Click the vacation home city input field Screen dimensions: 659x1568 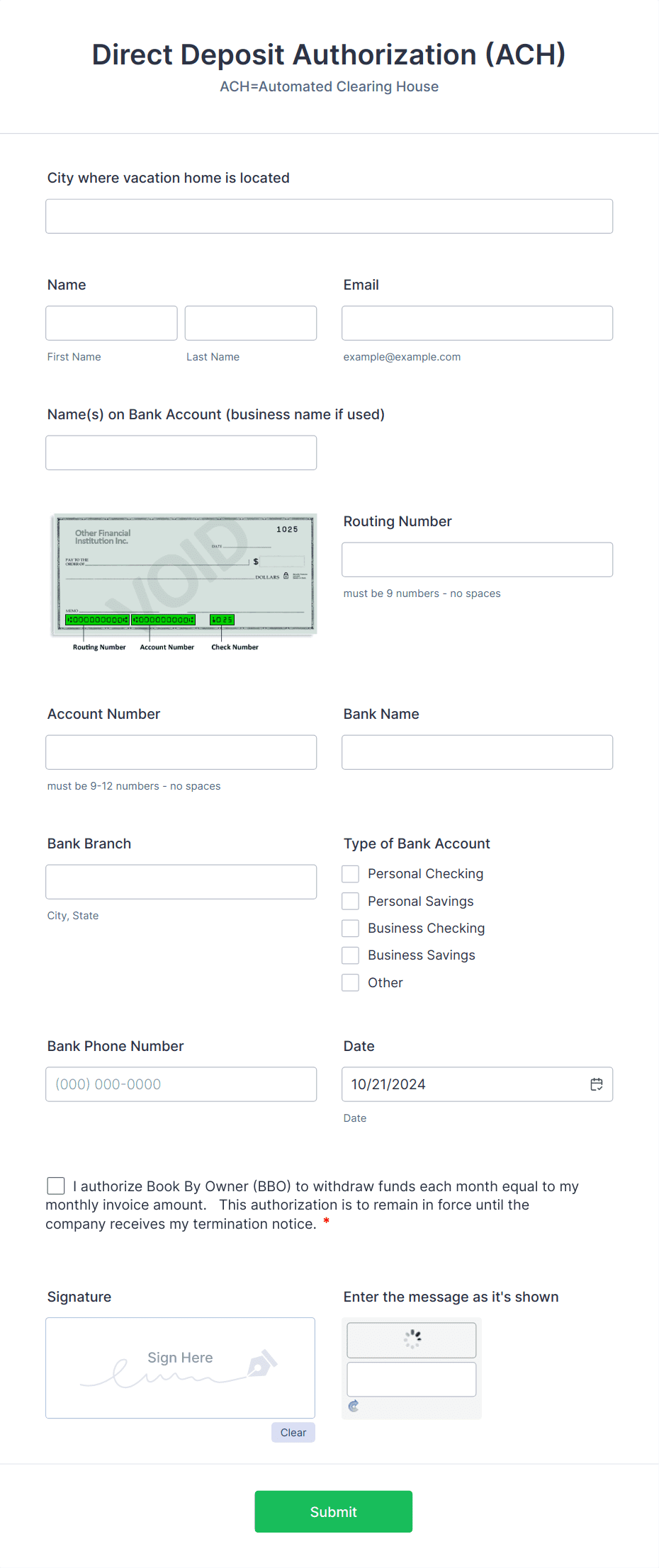pos(329,216)
